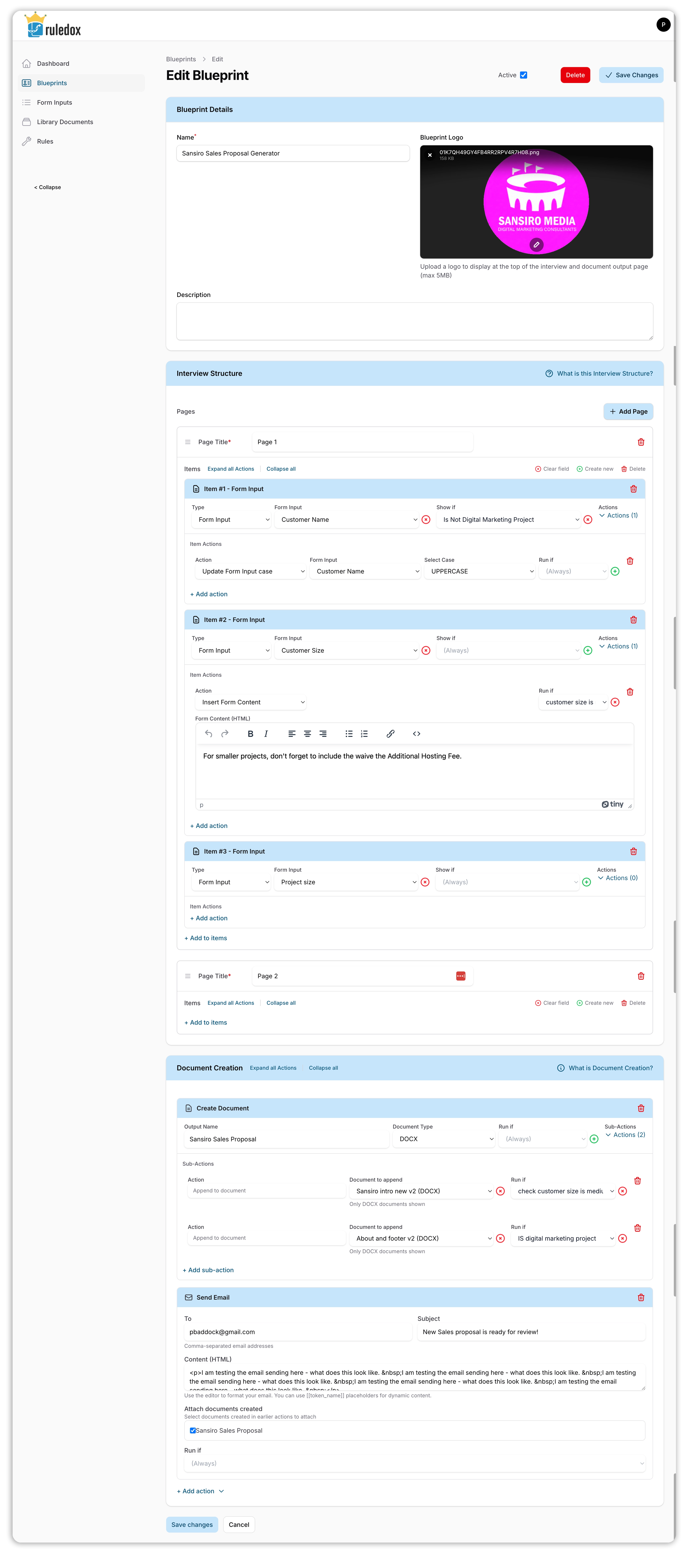The image size is (692, 1568).
Task: Uncheck Sansiro Sales Proposal attachment
Action: tap(193, 1430)
